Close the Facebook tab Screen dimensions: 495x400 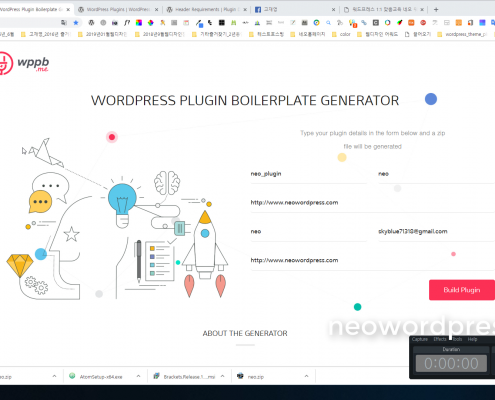(334, 10)
